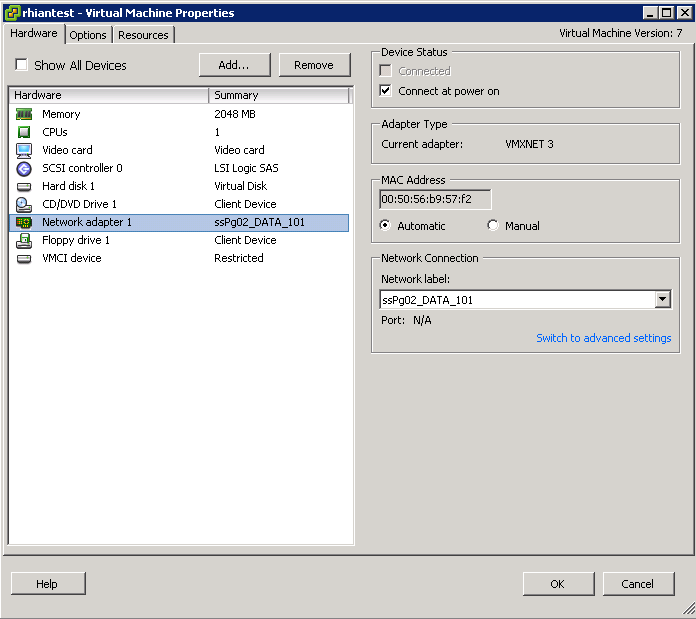Image resolution: width=696 pixels, height=619 pixels.
Task: Select the SCSI controller 0 icon
Action: coord(24,169)
